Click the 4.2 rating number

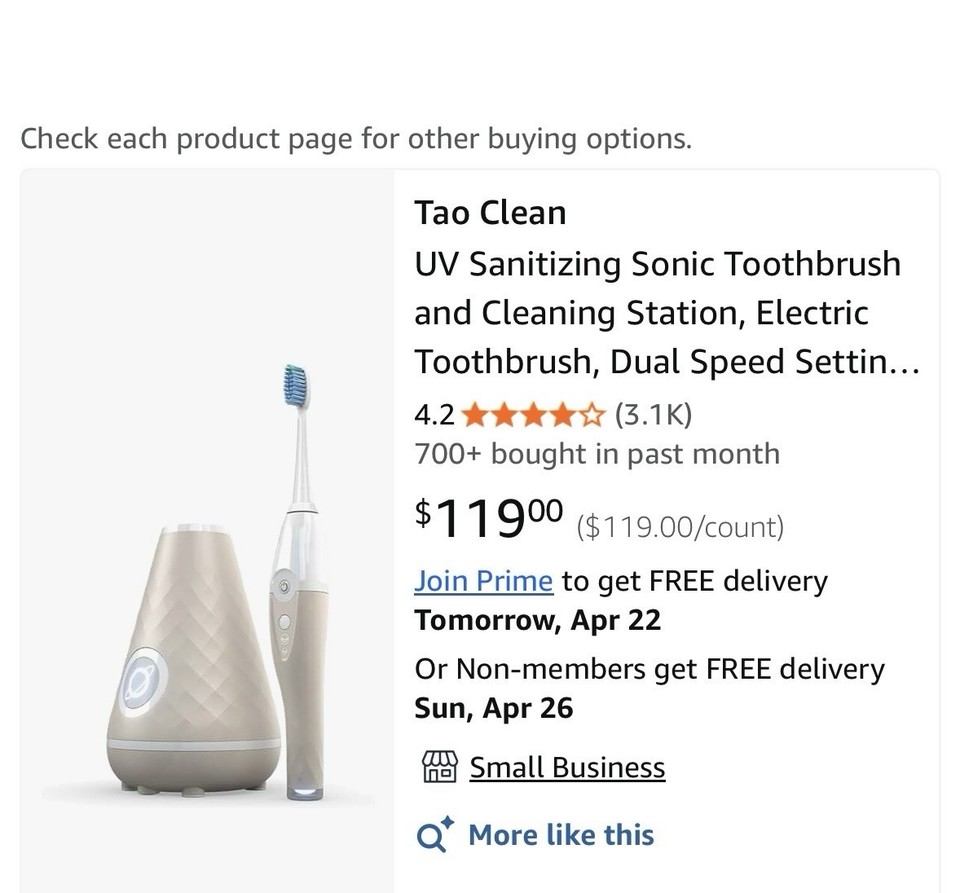[434, 414]
